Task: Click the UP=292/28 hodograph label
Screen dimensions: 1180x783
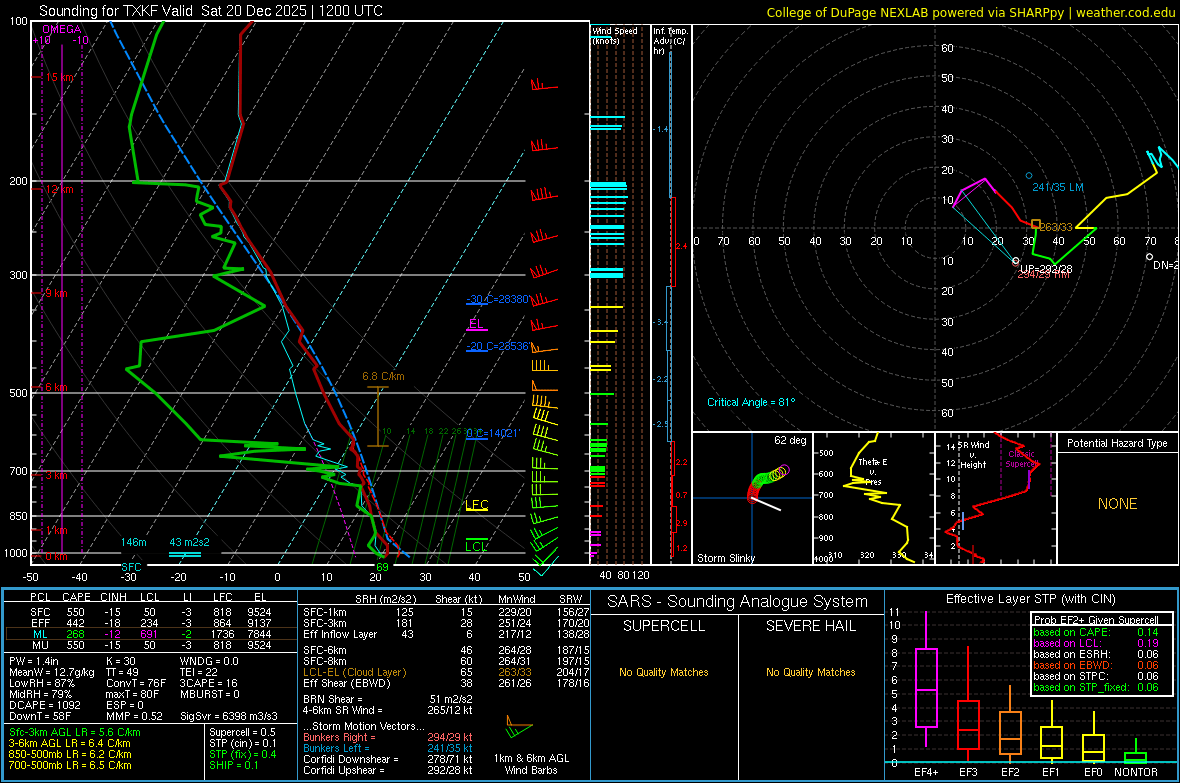Action: 1046,269
